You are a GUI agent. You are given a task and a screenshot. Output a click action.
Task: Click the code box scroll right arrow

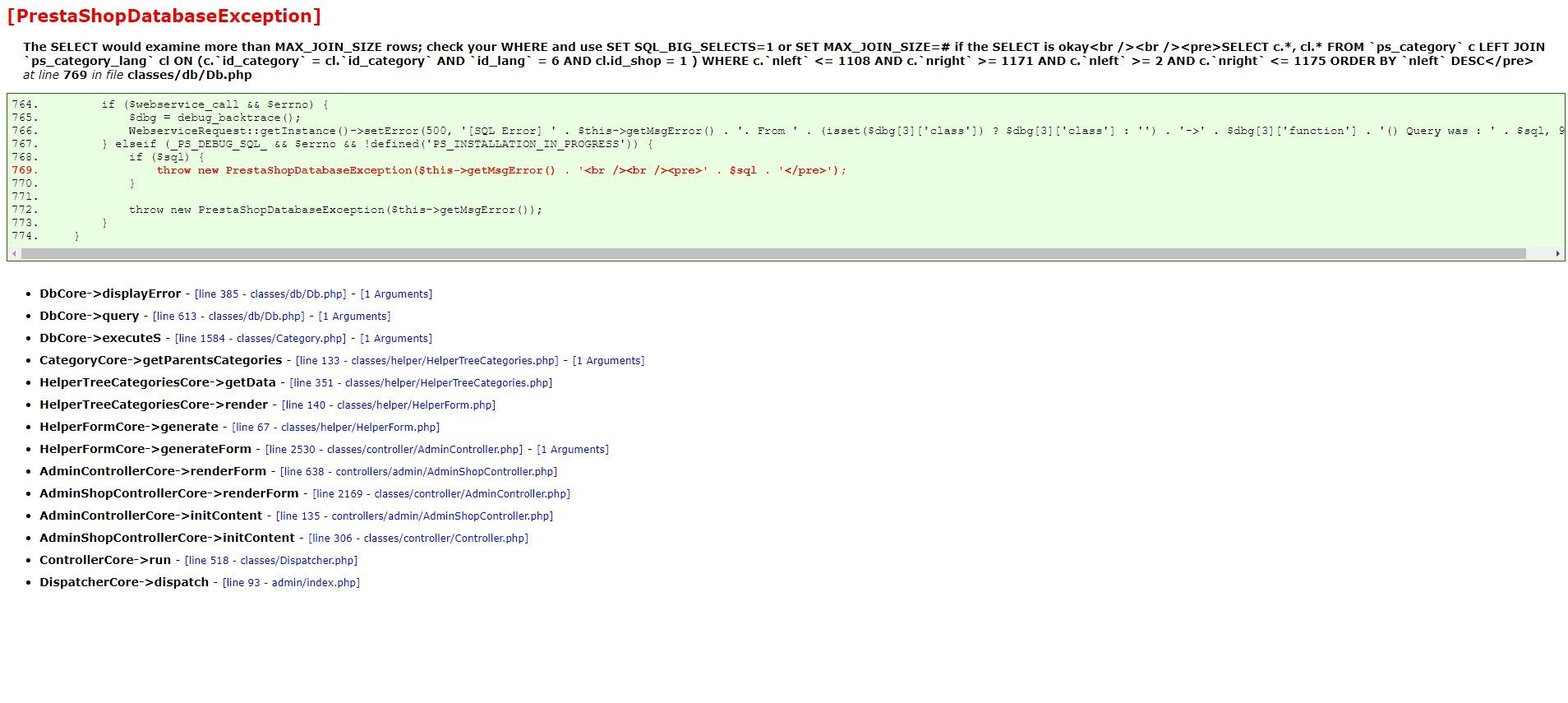[1557, 254]
